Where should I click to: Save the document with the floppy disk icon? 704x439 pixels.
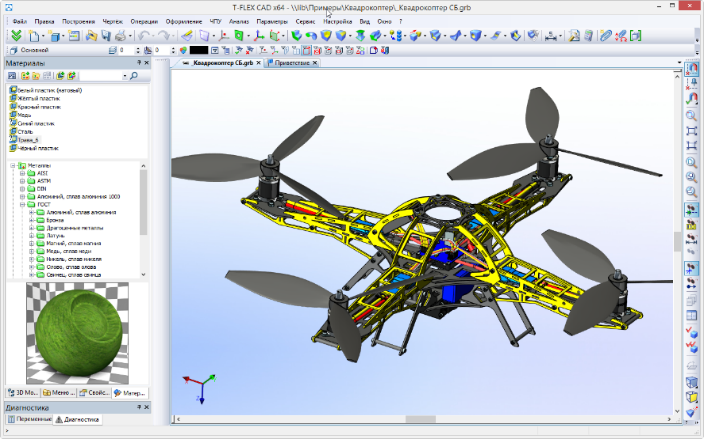pos(106,35)
